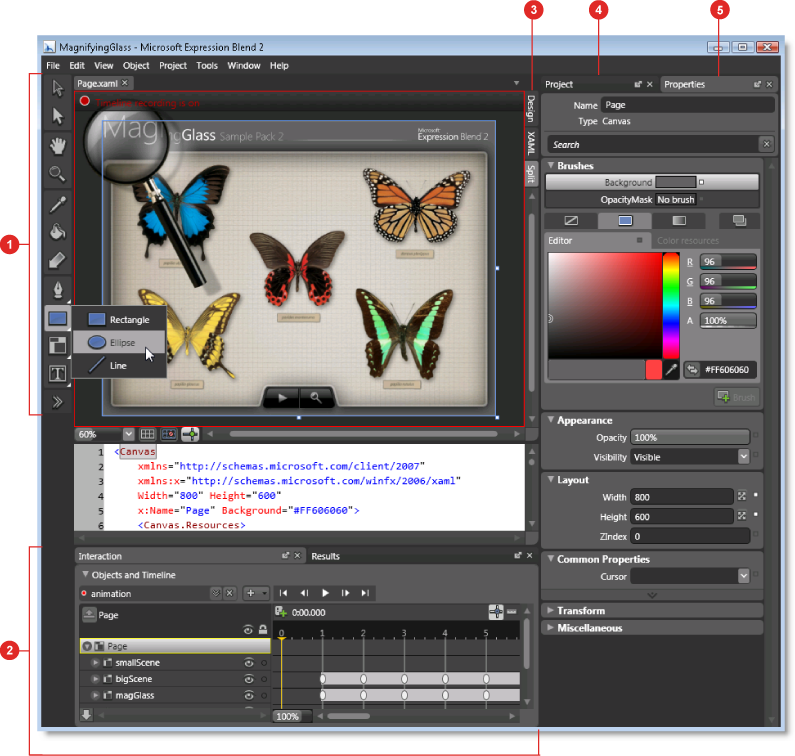Click the Name field containing Page
This screenshot has width=795, height=756.
pos(688,105)
